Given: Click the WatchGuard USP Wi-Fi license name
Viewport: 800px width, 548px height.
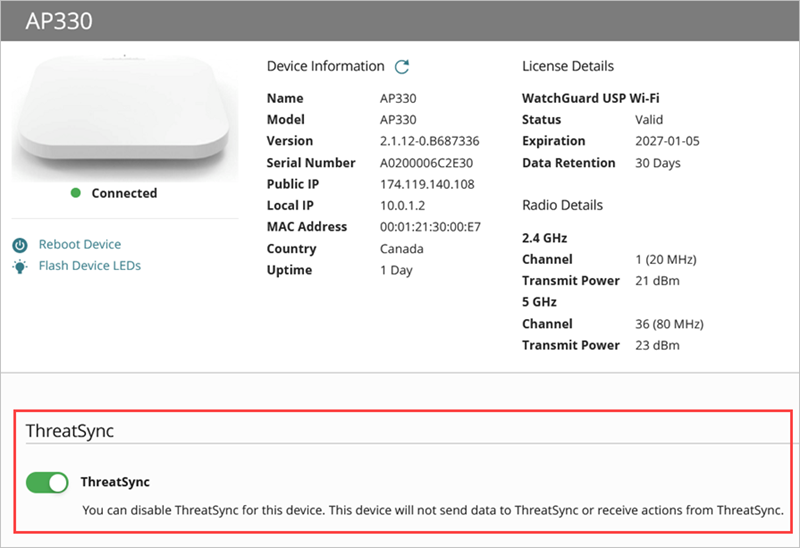Looking at the screenshot, I should [x=590, y=98].
